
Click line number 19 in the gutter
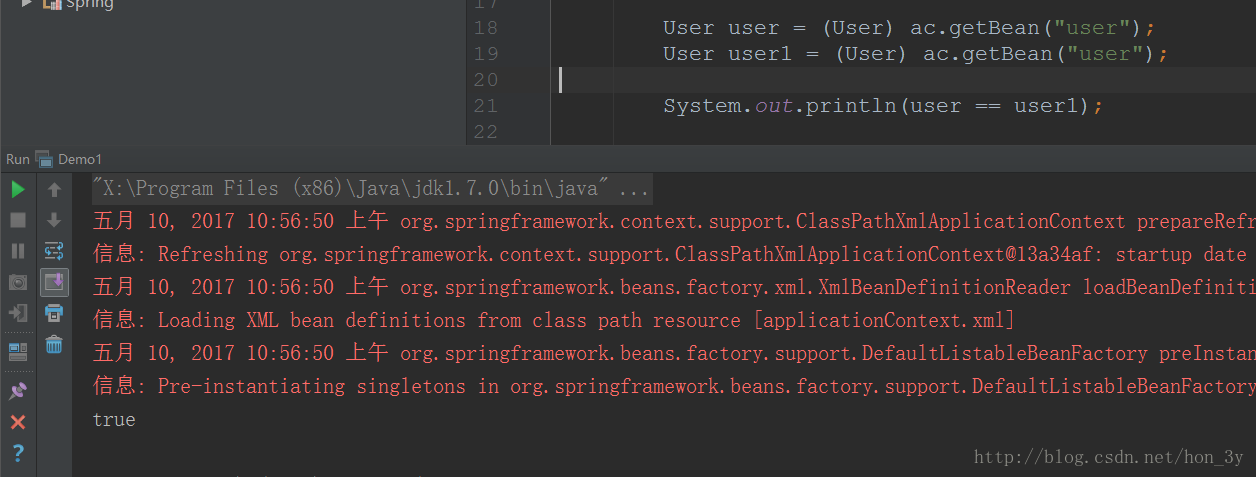[x=486, y=54]
